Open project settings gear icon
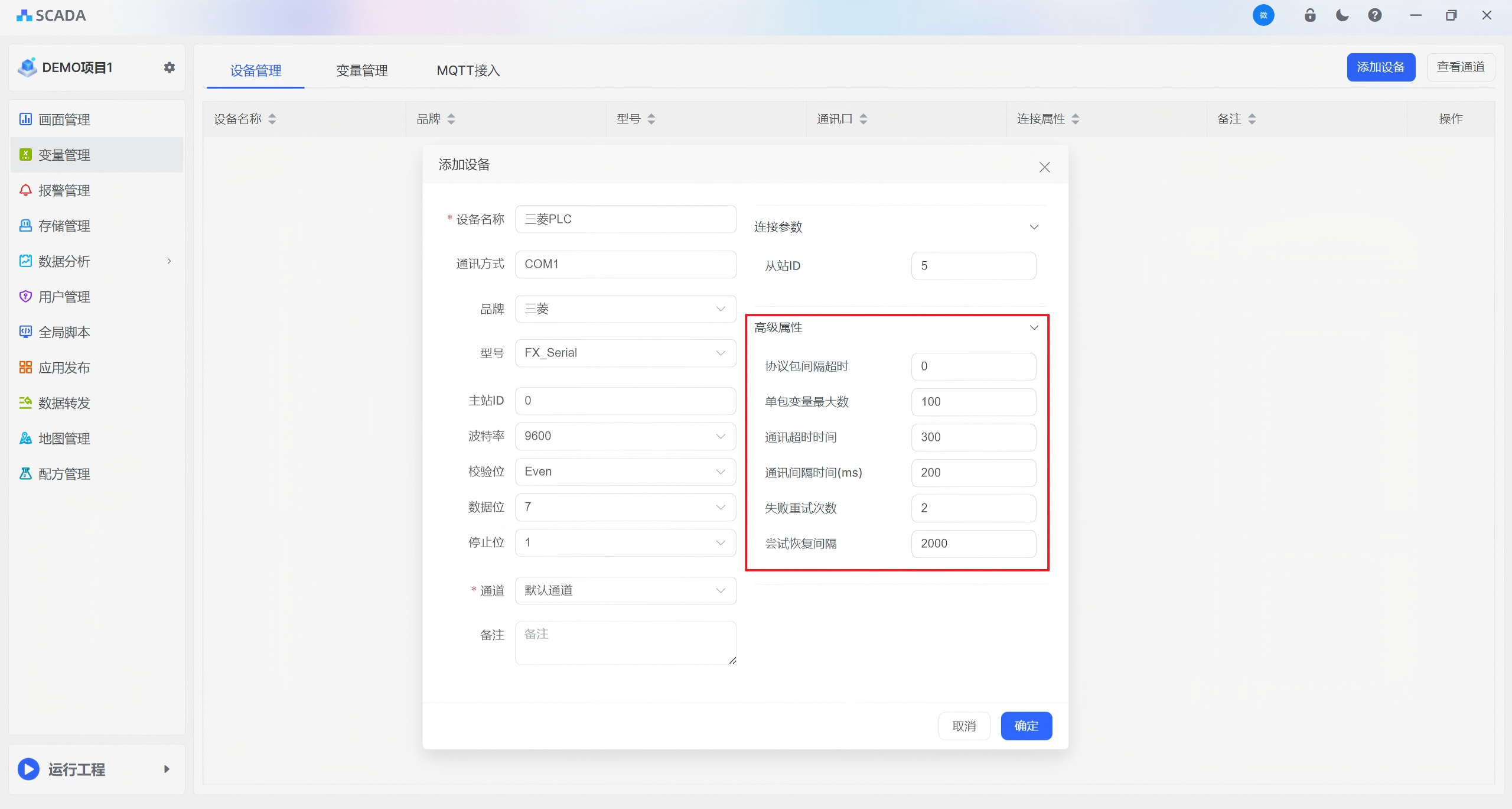 (x=170, y=67)
